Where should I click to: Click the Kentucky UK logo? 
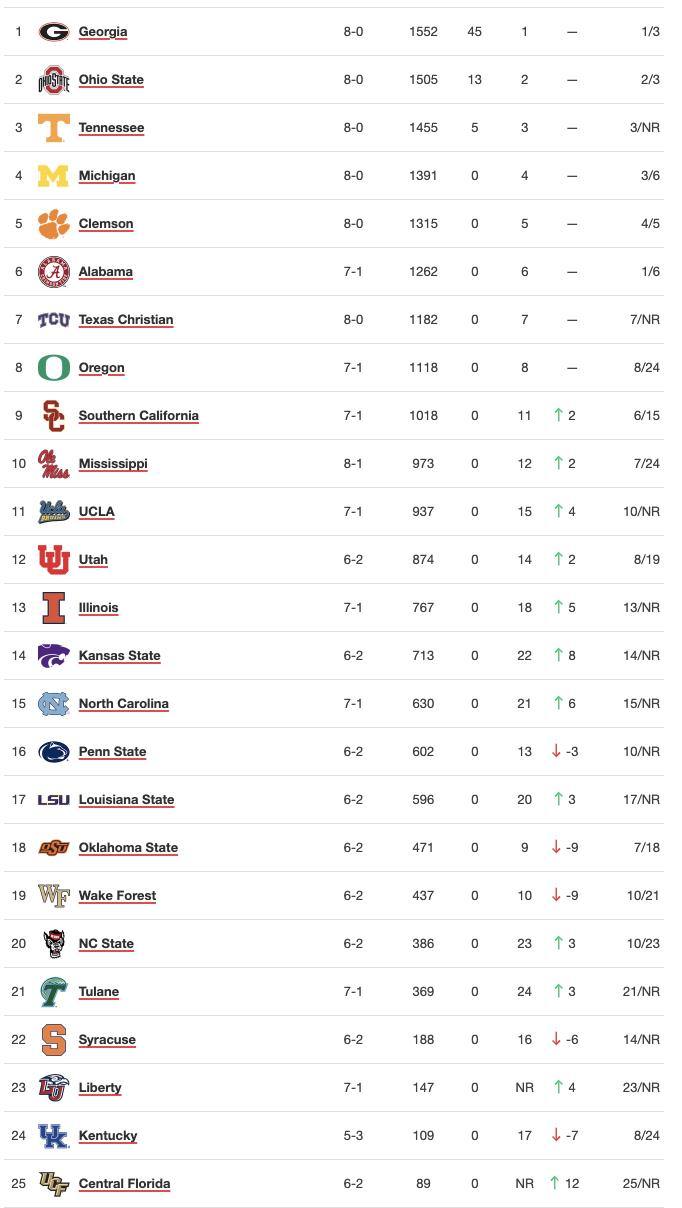point(53,1136)
